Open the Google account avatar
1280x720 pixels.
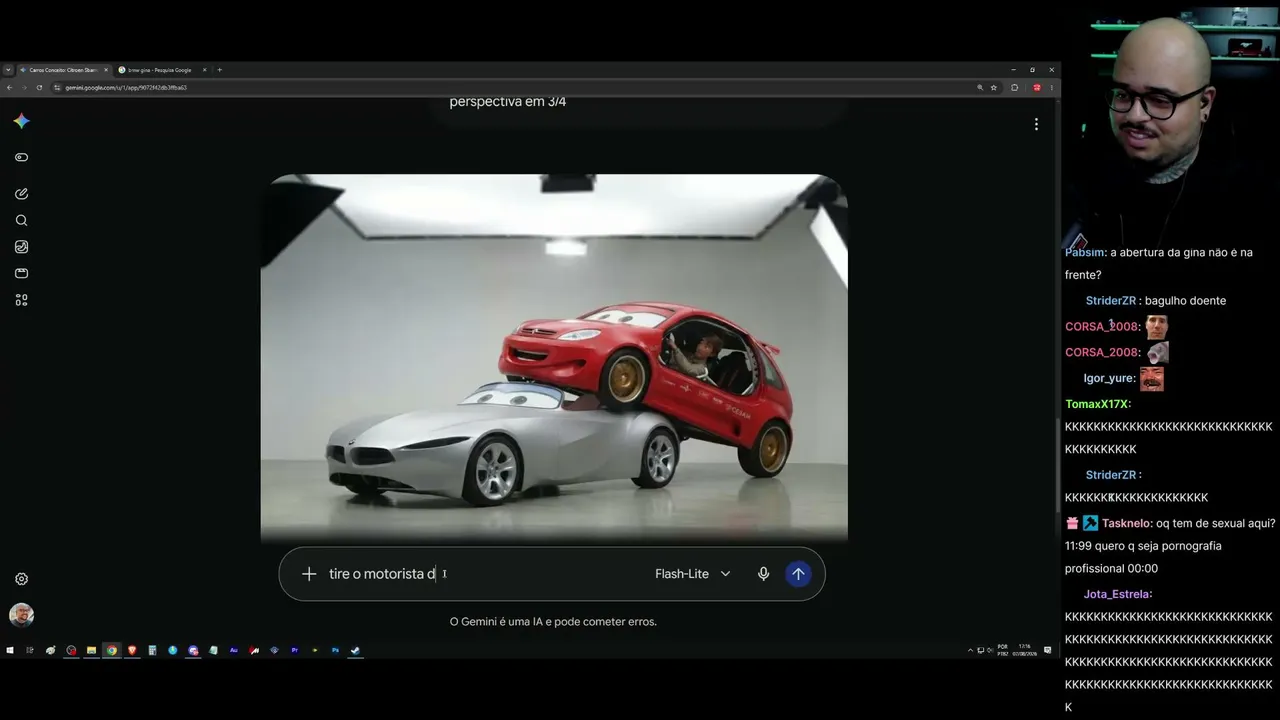pos(21,615)
